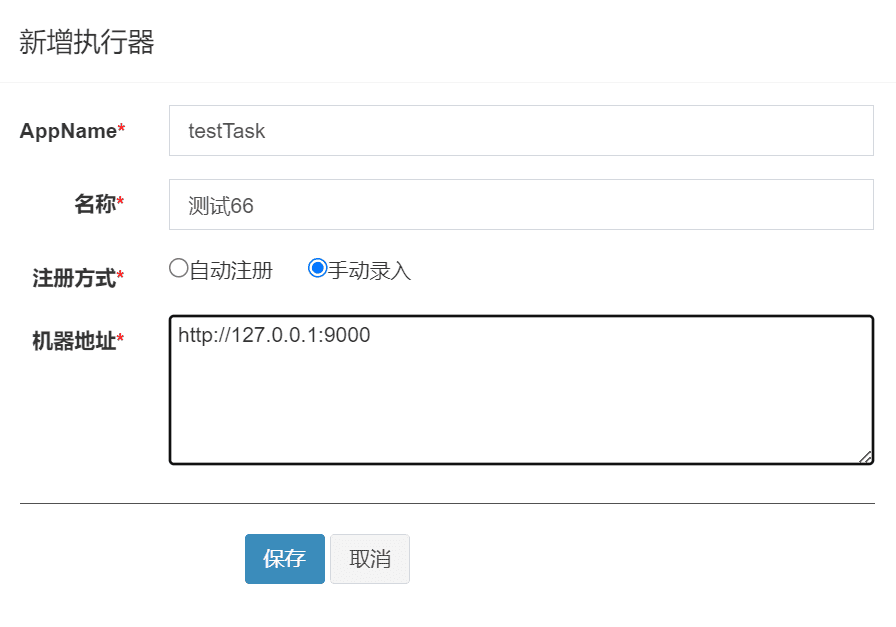This screenshot has height=627, width=896.
Task: Click the 名称 field label
Action: click(x=94, y=205)
